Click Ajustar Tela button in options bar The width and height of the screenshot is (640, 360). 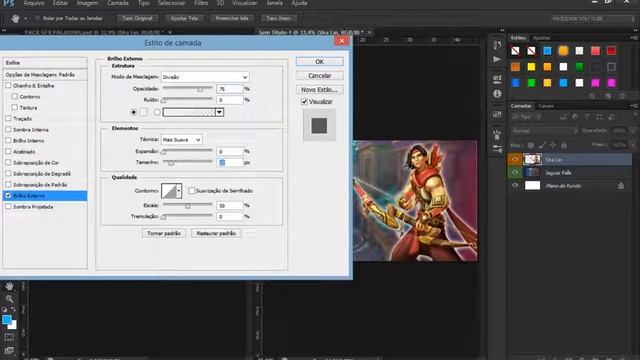184,18
